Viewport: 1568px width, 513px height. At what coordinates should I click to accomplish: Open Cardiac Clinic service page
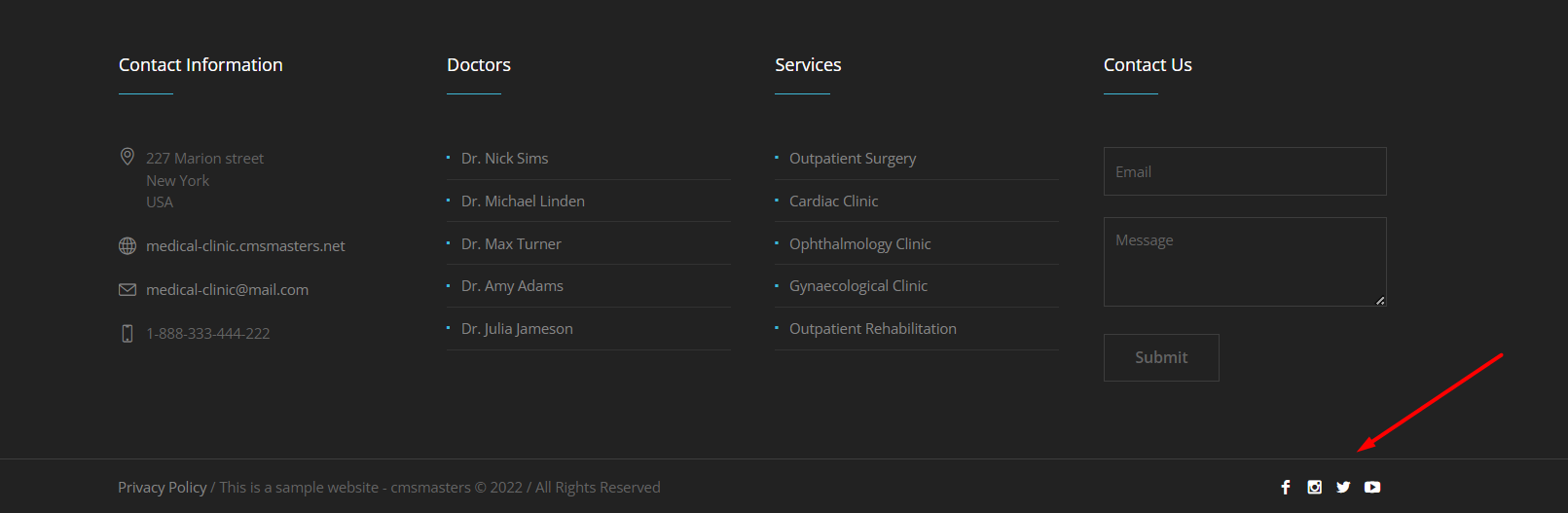coord(833,201)
